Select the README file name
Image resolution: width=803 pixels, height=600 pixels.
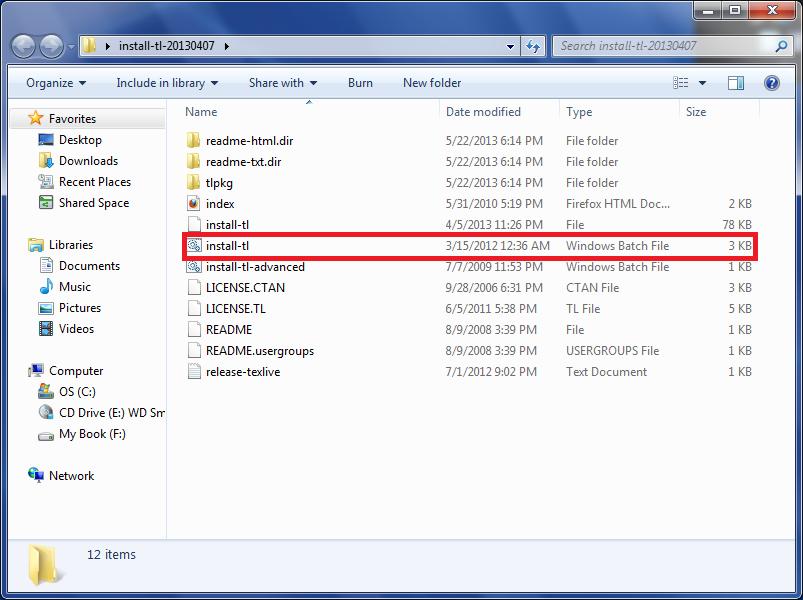229,330
